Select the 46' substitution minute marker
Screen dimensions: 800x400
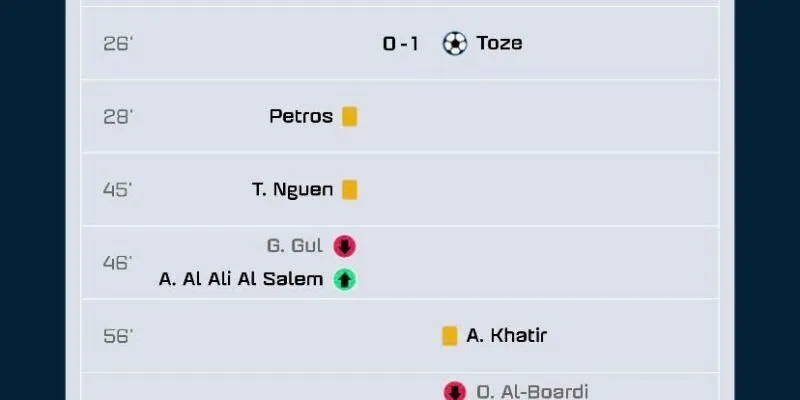[117, 262]
